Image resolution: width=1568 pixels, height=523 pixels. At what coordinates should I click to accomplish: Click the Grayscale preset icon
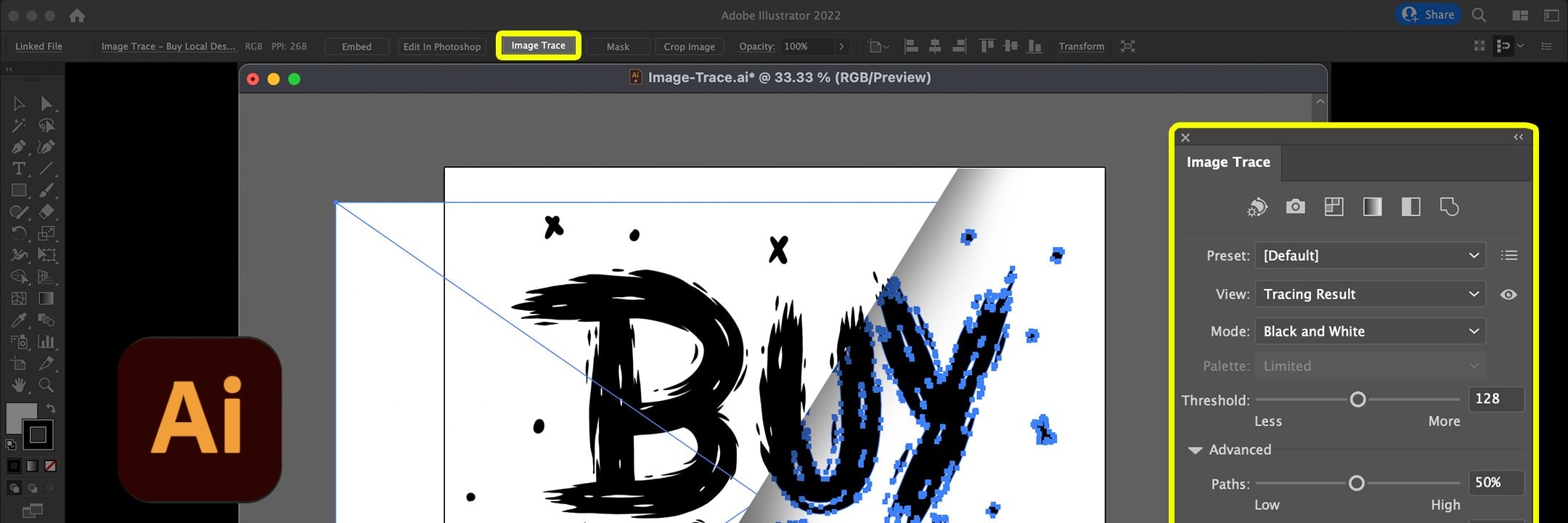[x=1372, y=207]
